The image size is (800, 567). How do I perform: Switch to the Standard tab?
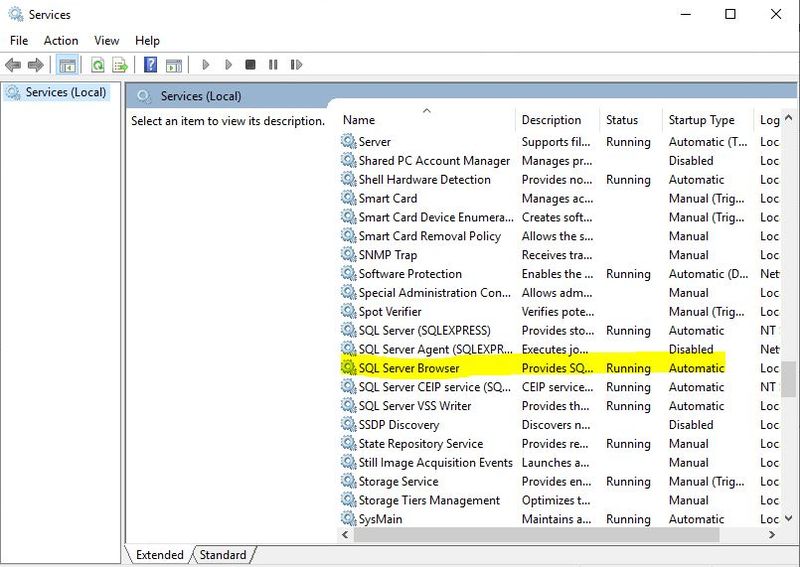(222, 555)
